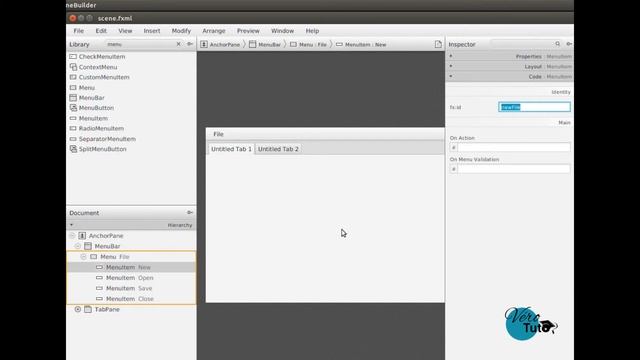The image size is (640, 360).
Task: Click the AnchorPane icon in the Hierarchy
Action: click(82, 236)
